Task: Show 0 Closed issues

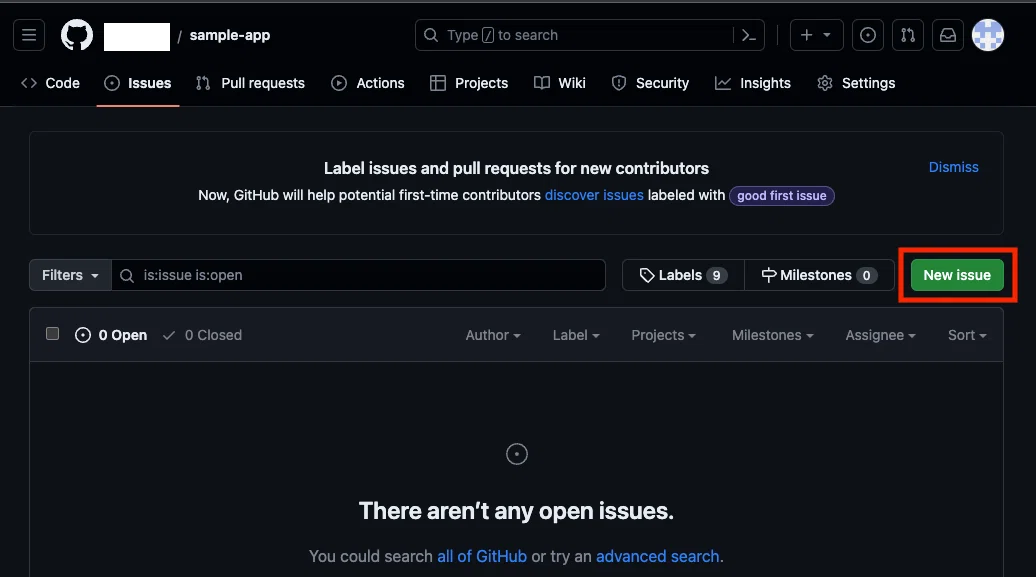Action: 202,335
